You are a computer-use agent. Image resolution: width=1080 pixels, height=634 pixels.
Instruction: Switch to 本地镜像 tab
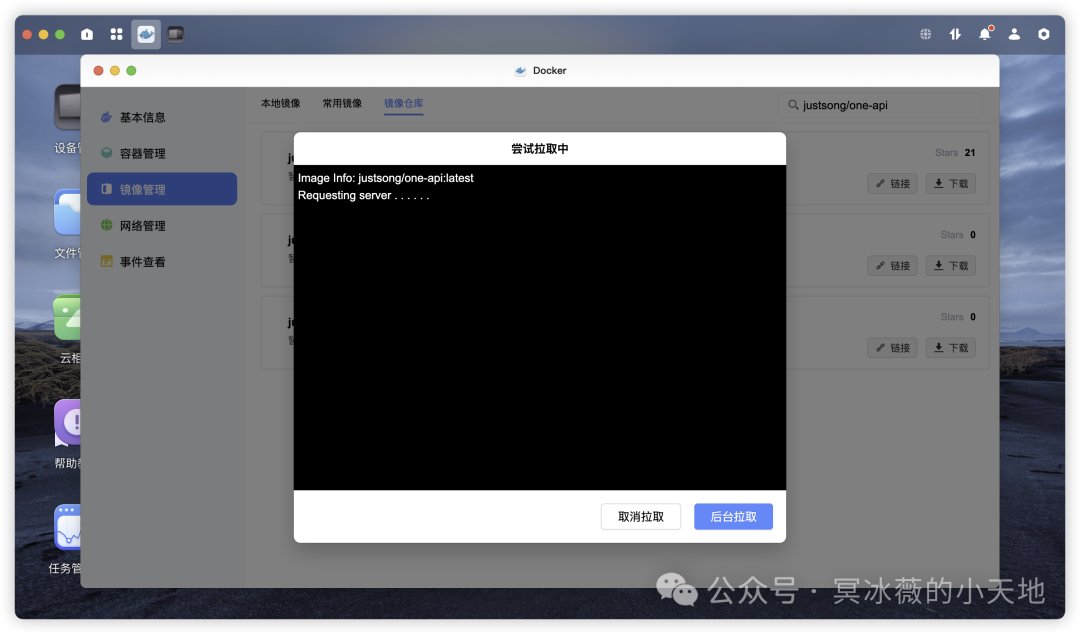point(280,103)
